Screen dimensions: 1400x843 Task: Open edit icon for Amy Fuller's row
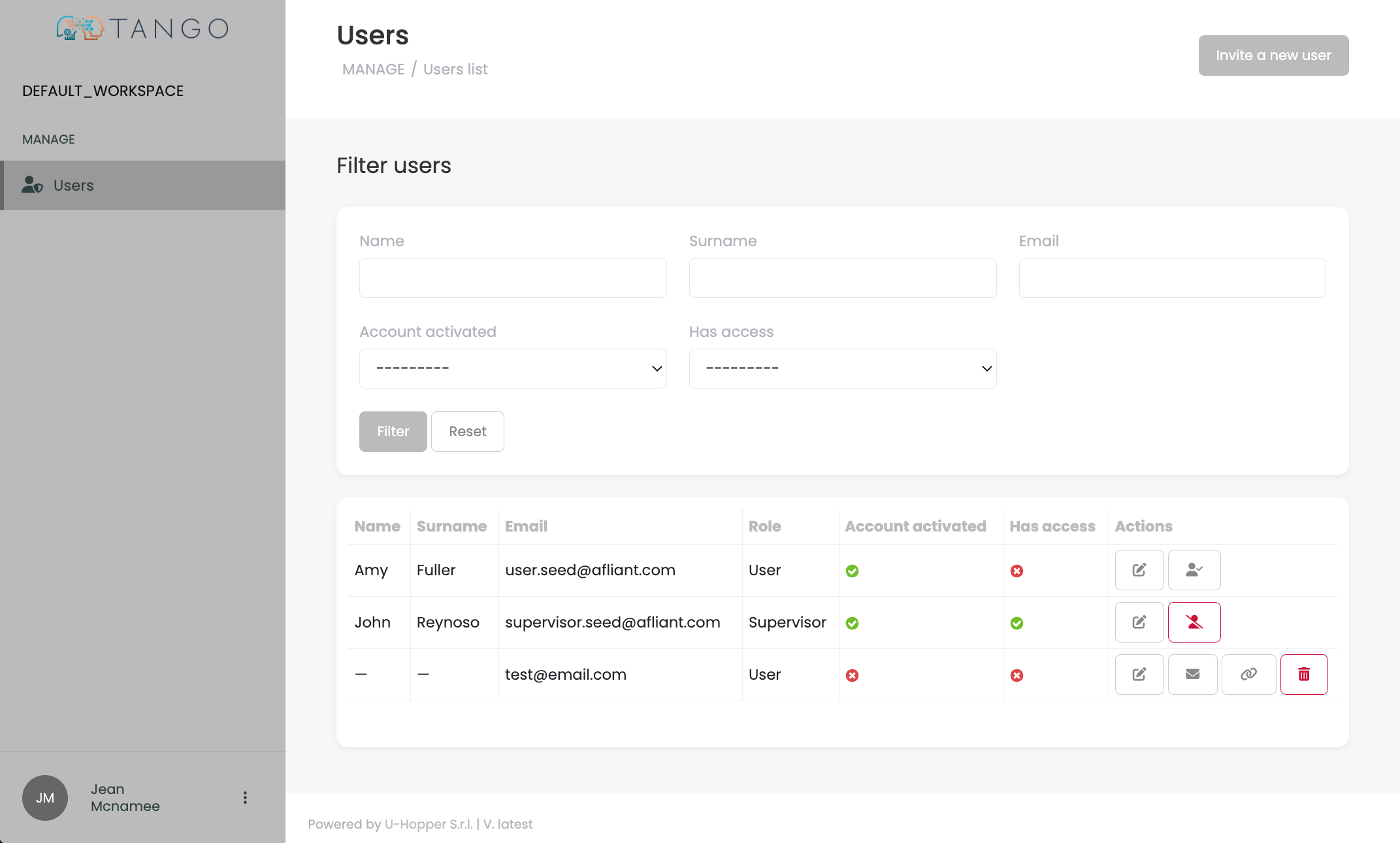click(1139, 569)
